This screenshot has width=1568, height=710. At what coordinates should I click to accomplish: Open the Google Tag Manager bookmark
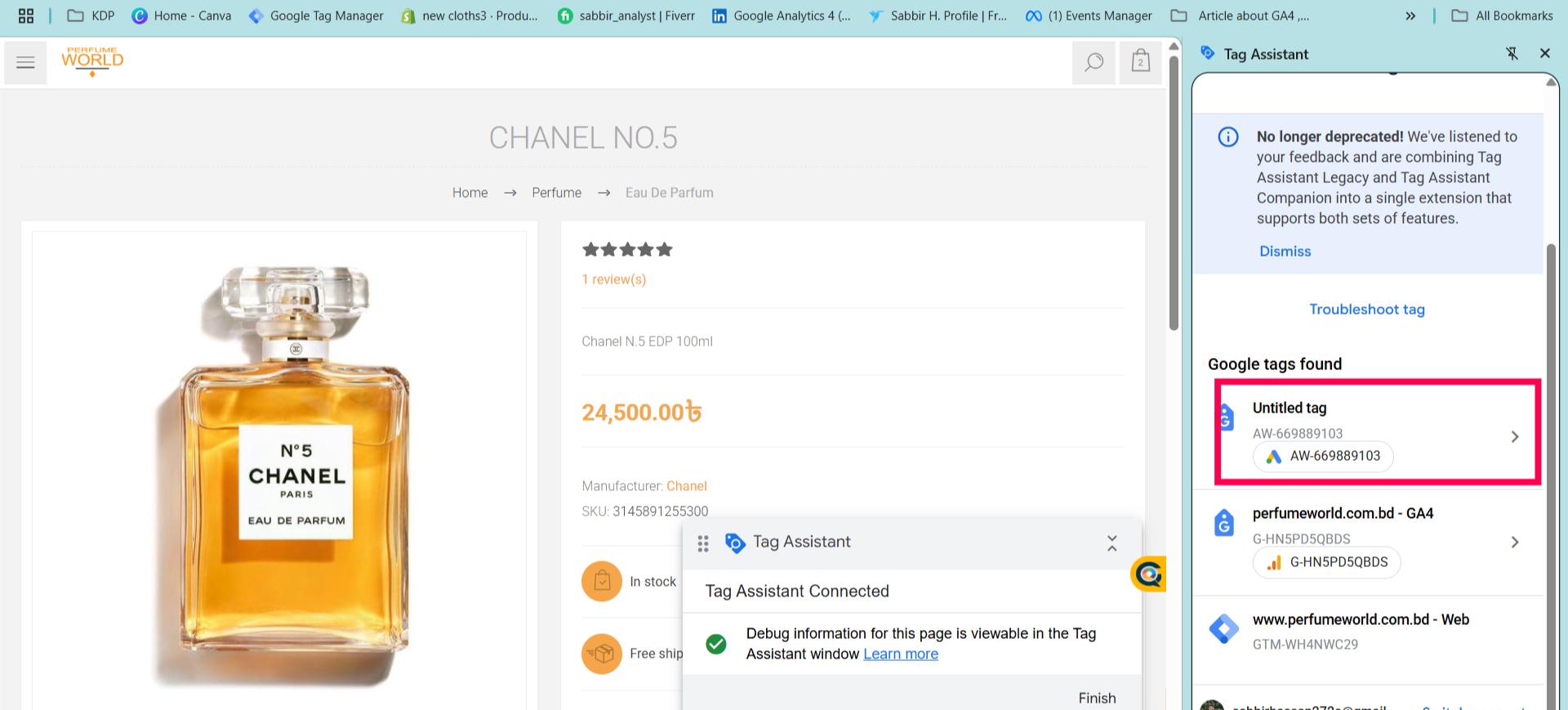pos(316,16)
